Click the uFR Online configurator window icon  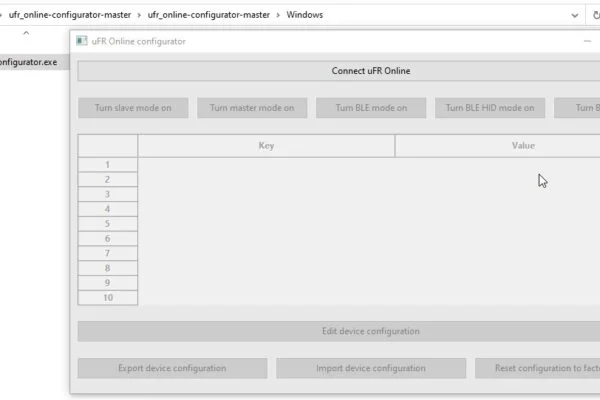coord(82,41)
